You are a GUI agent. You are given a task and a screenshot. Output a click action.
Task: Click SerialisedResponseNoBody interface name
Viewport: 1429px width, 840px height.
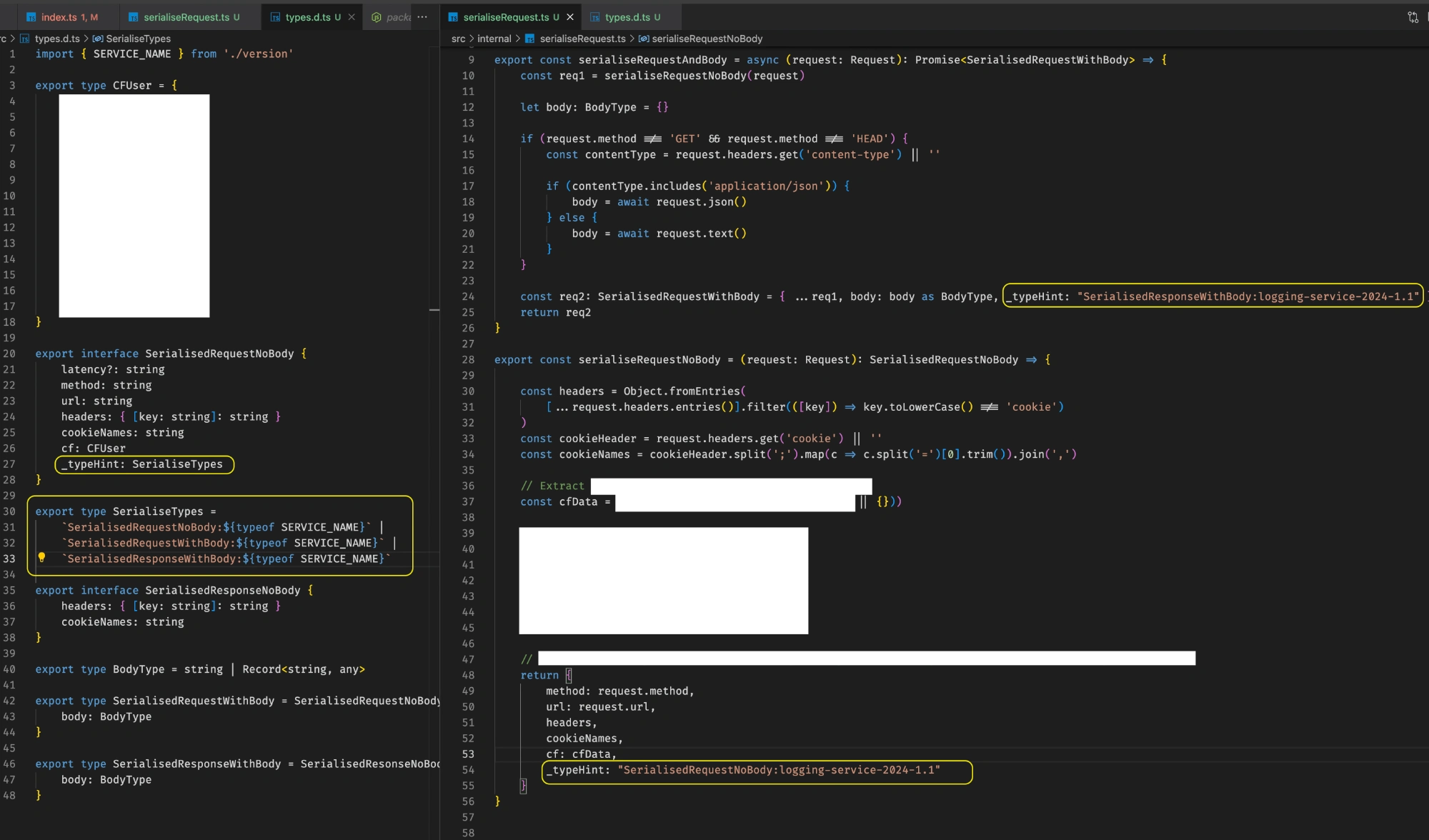(x=223, y=591)
